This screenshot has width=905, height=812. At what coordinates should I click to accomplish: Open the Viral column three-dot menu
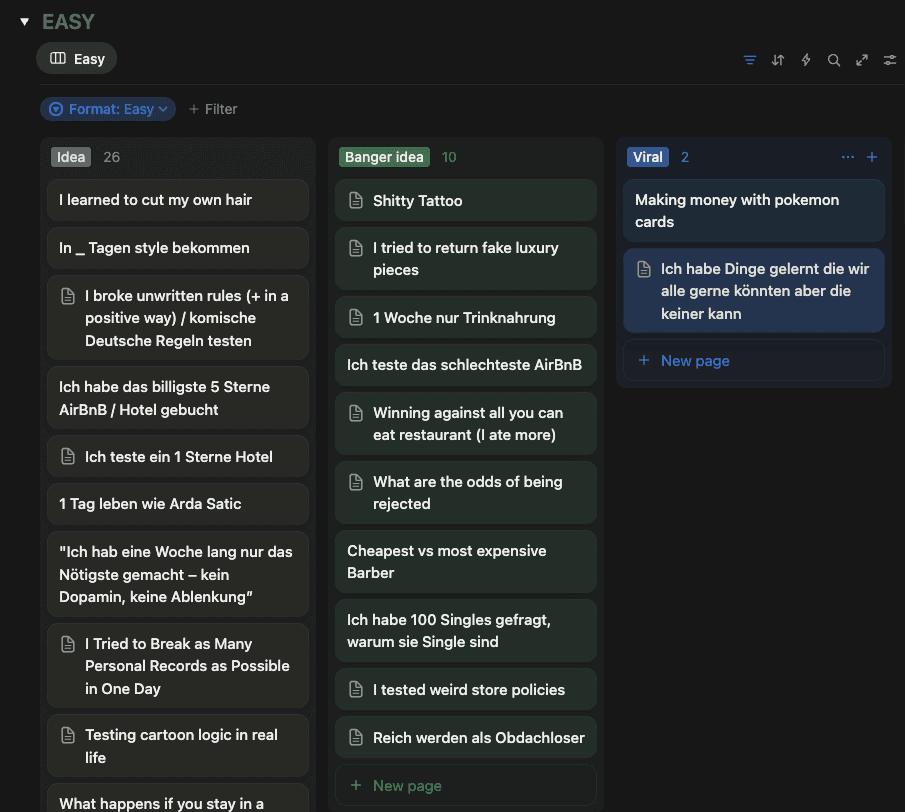[847, 157]
